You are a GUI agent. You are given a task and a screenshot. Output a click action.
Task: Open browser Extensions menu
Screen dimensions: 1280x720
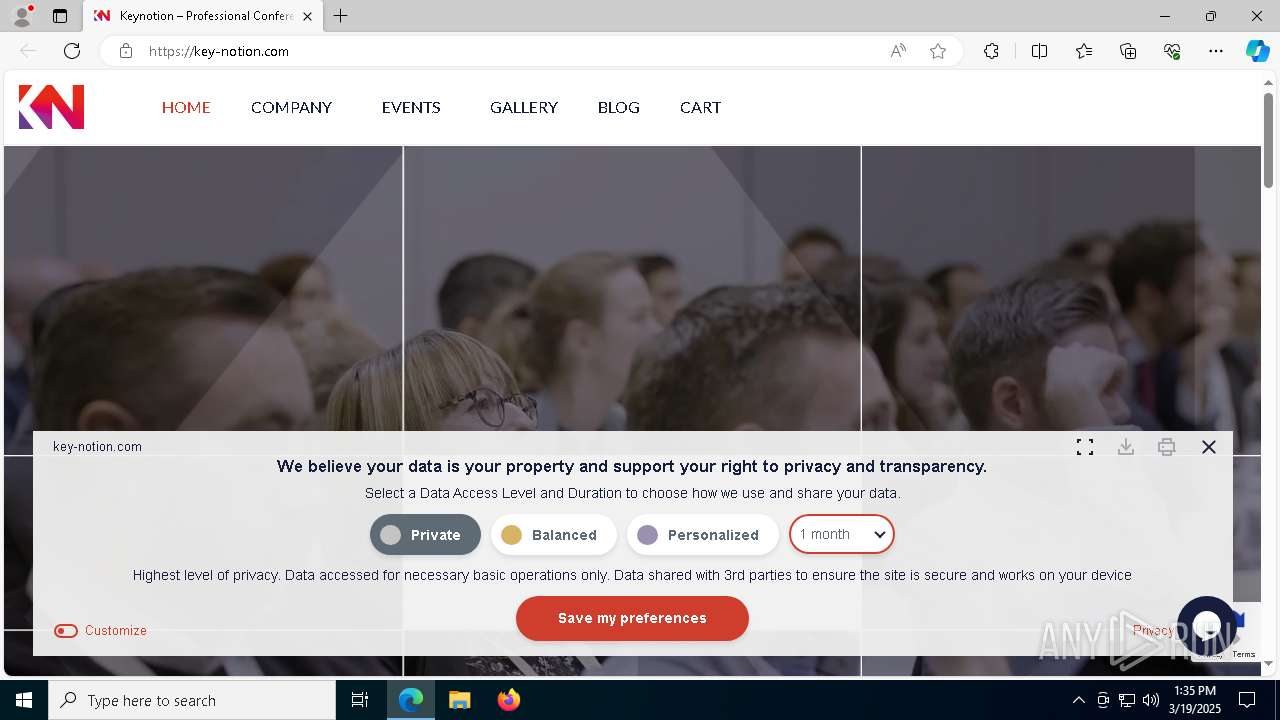(x=991, y=51)
